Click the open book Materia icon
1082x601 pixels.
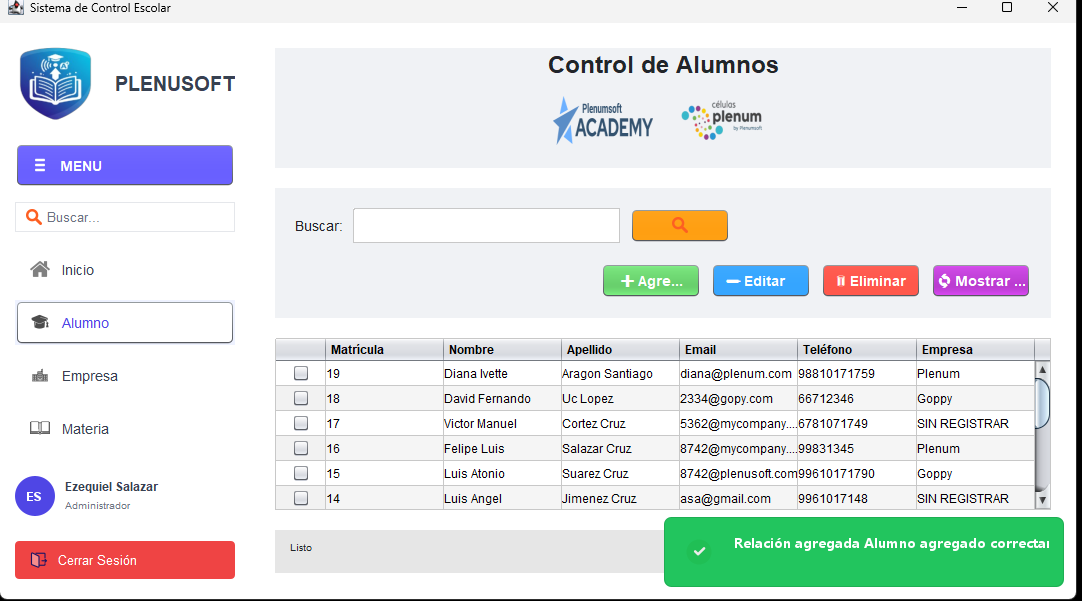click(x=40, y=429)
